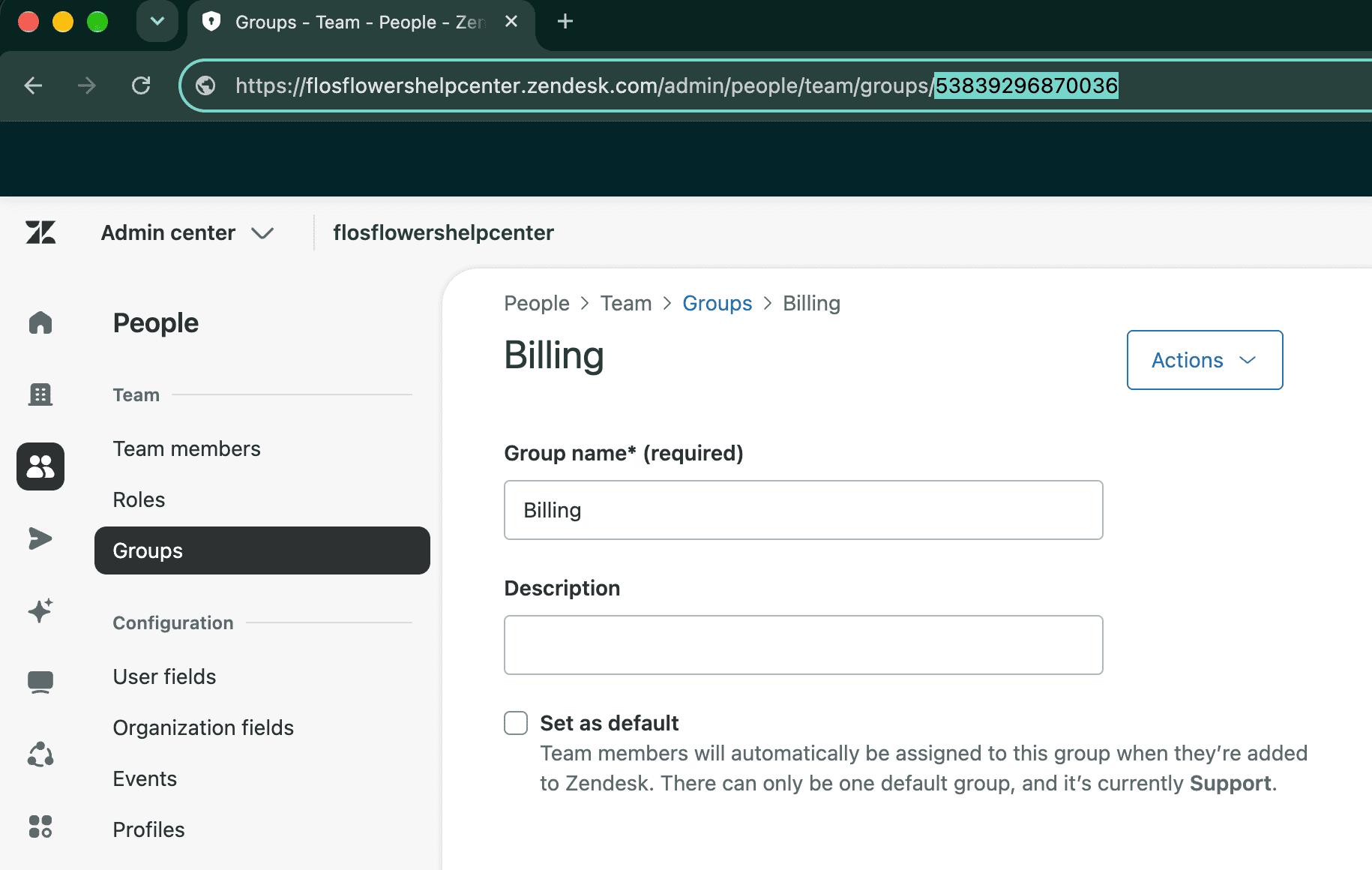Screen dimensions: 1372x870
Task: Open User fields configuration
Action: pyautogui.click(x=164, y=676)
